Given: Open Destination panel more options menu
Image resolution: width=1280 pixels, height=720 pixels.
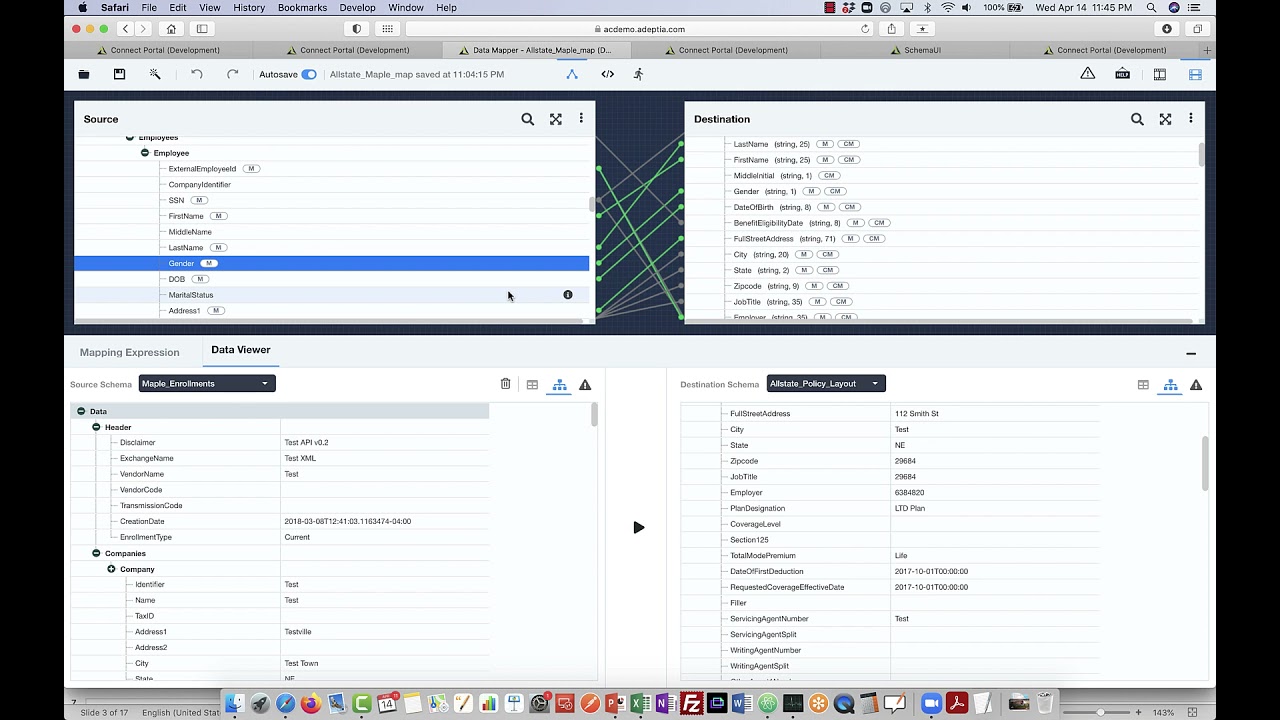Looking at the screenshot, I should (x=1191, y=118).
